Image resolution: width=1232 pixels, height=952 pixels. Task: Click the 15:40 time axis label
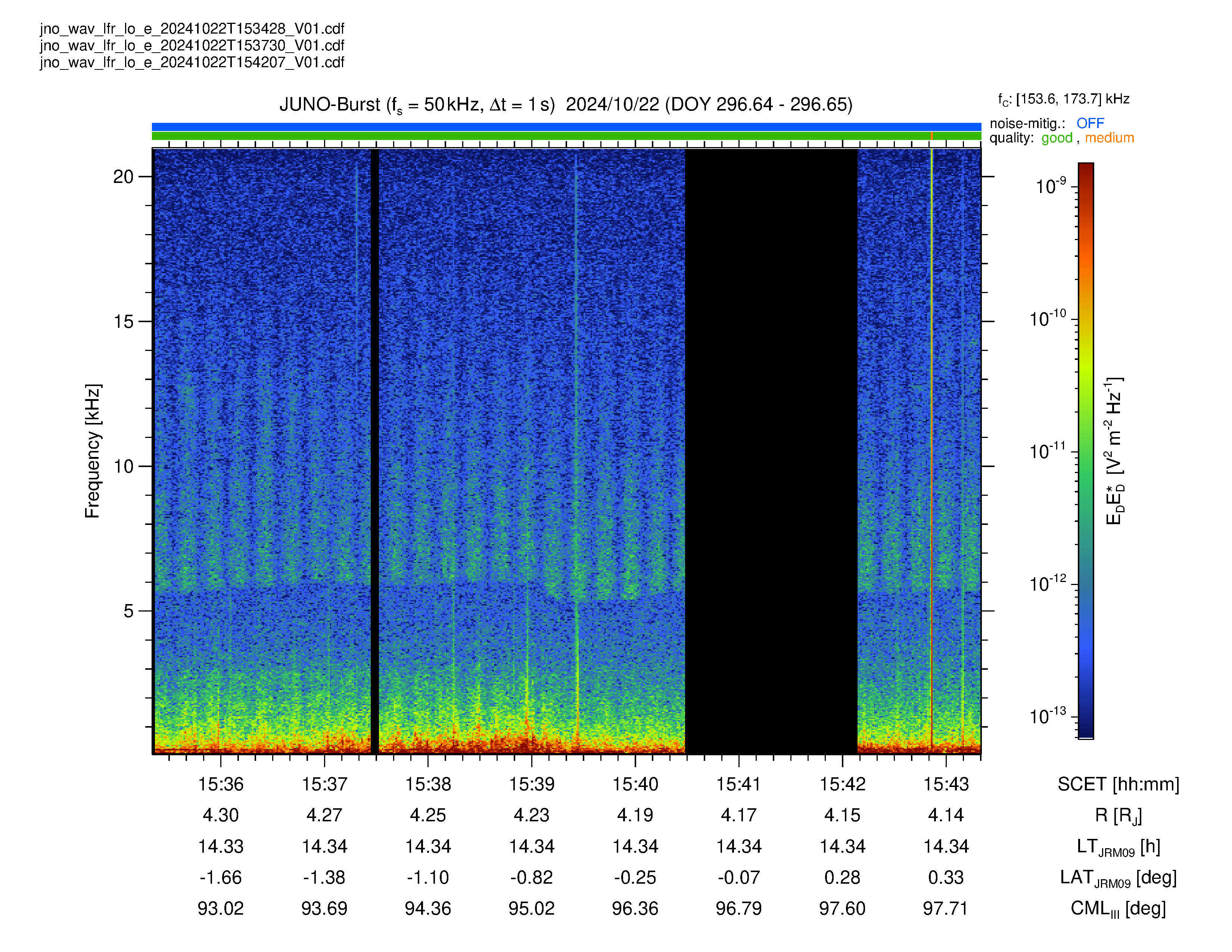pyautogui.click(x=635, y=784)
